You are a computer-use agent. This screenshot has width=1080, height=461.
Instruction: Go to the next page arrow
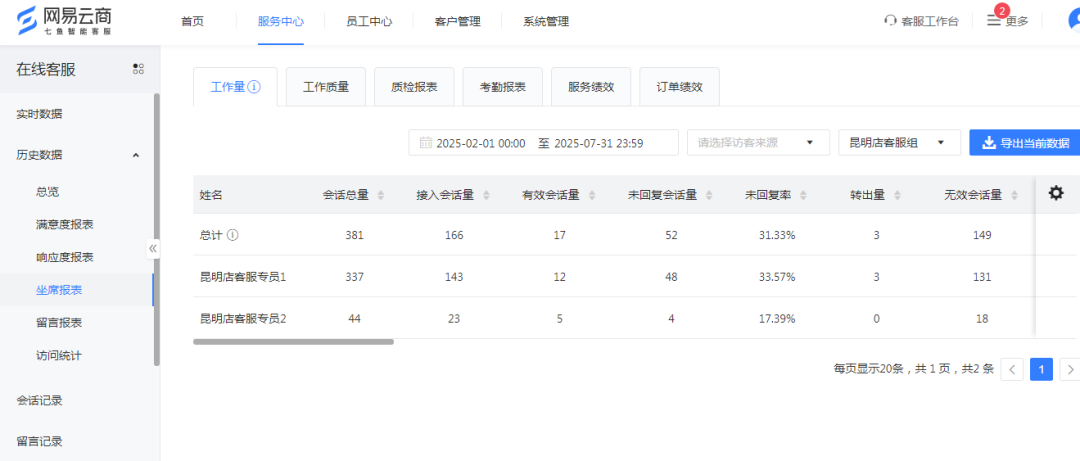pos(1069,370)
